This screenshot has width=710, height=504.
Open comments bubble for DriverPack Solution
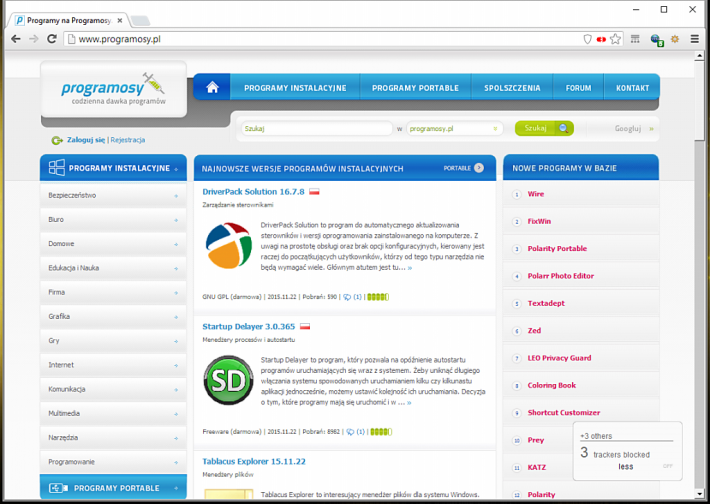pyautogui.click(x=347, y=297)
